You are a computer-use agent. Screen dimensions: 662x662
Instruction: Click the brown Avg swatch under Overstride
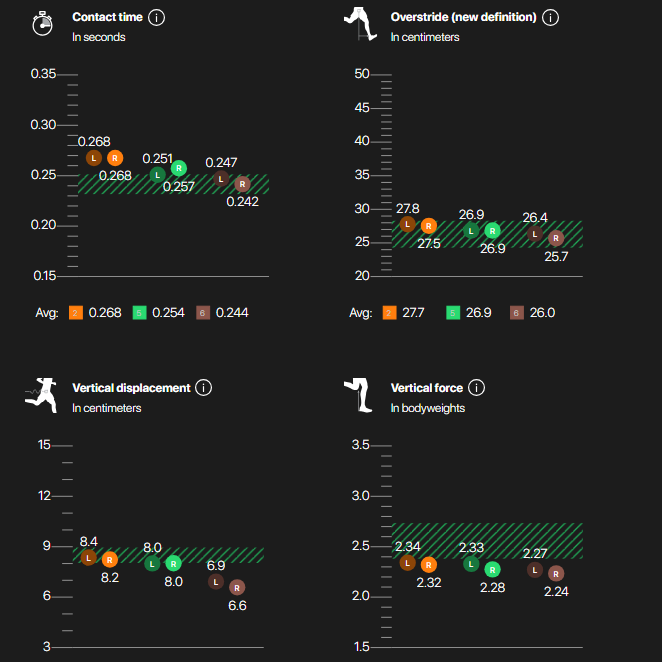pyautogui.click(x=517, y=313)
